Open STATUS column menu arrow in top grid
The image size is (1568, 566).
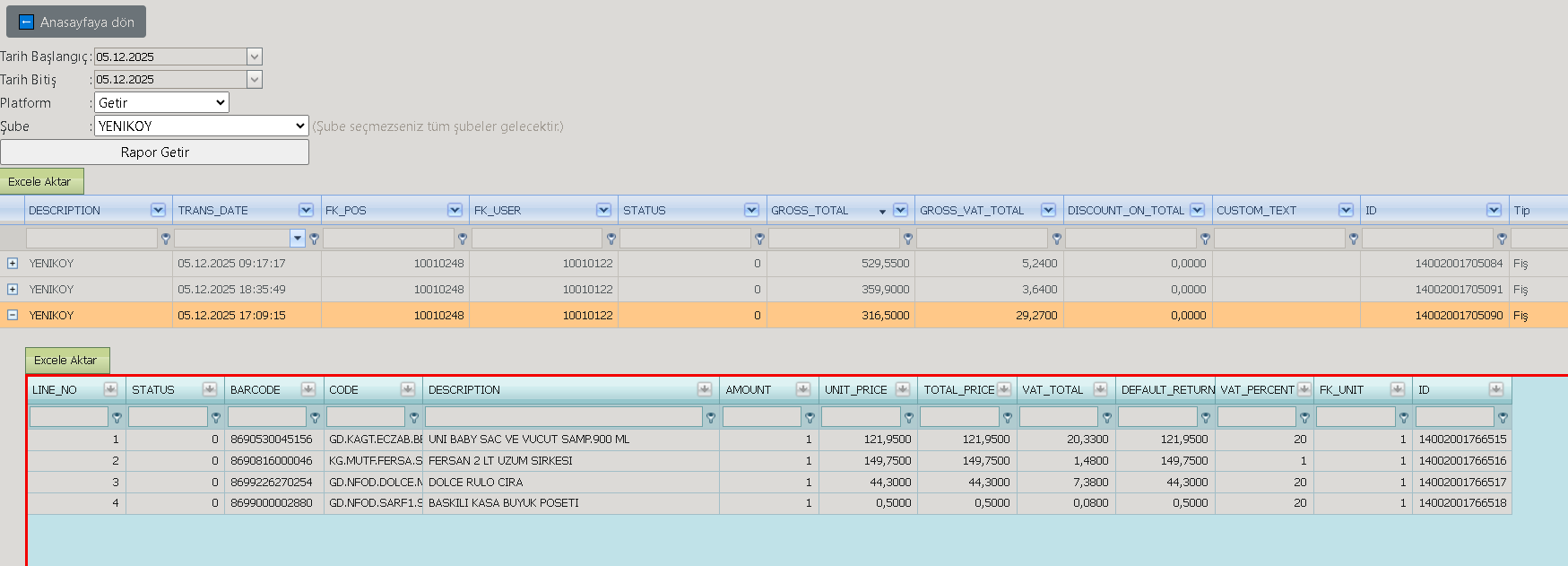click(x=751, y=210)
